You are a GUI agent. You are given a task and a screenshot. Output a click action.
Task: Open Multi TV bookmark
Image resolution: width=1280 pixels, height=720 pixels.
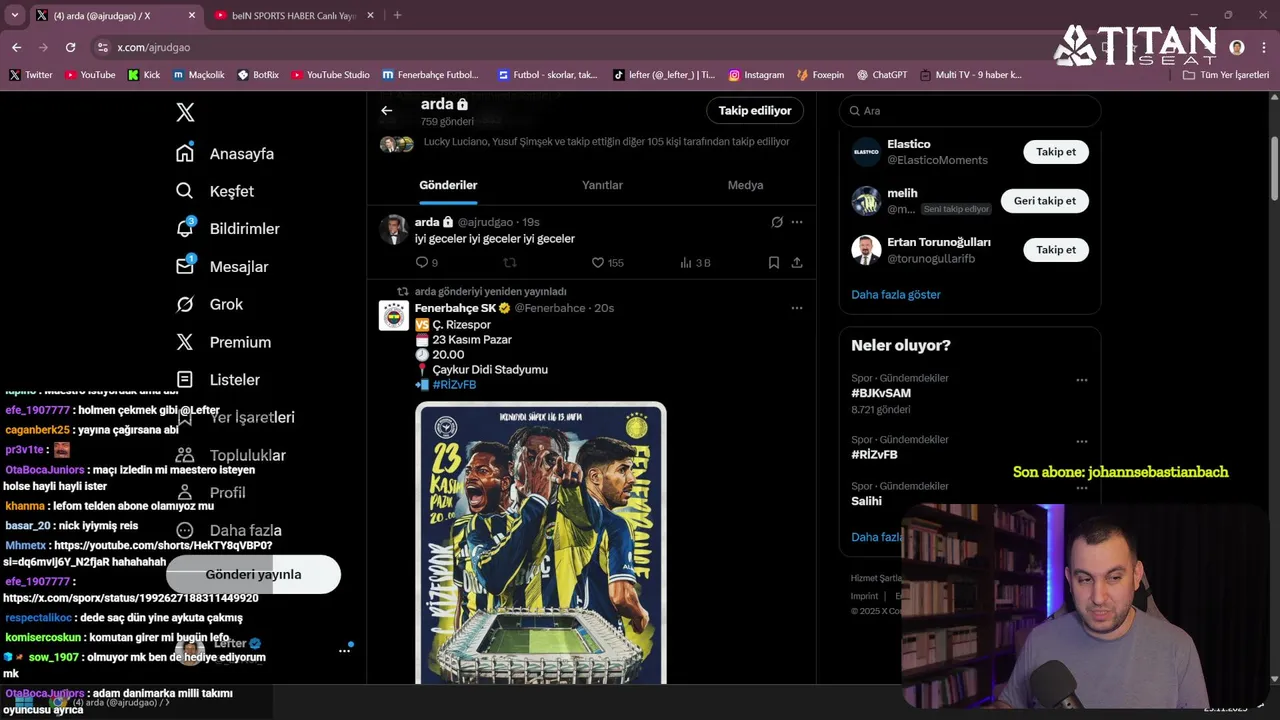click(971, 75)
